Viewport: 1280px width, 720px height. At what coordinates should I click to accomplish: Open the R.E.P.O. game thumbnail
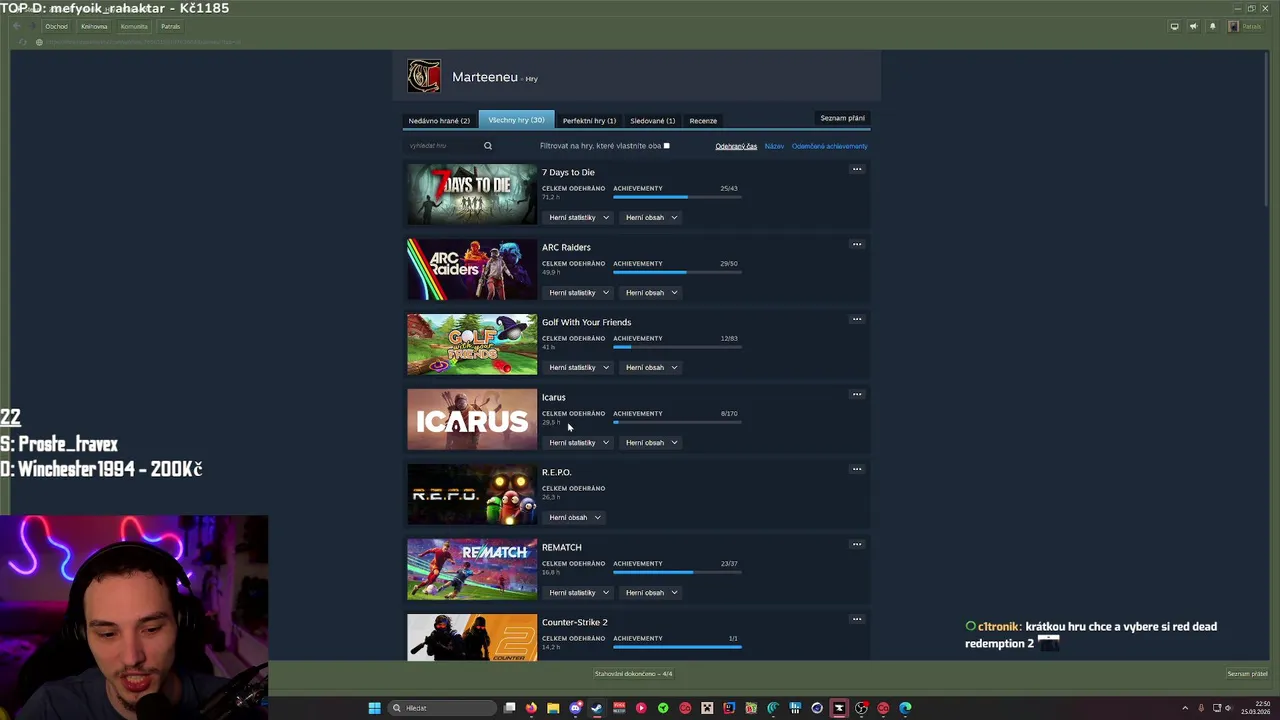pyautogui.click(x=472, y=495)
